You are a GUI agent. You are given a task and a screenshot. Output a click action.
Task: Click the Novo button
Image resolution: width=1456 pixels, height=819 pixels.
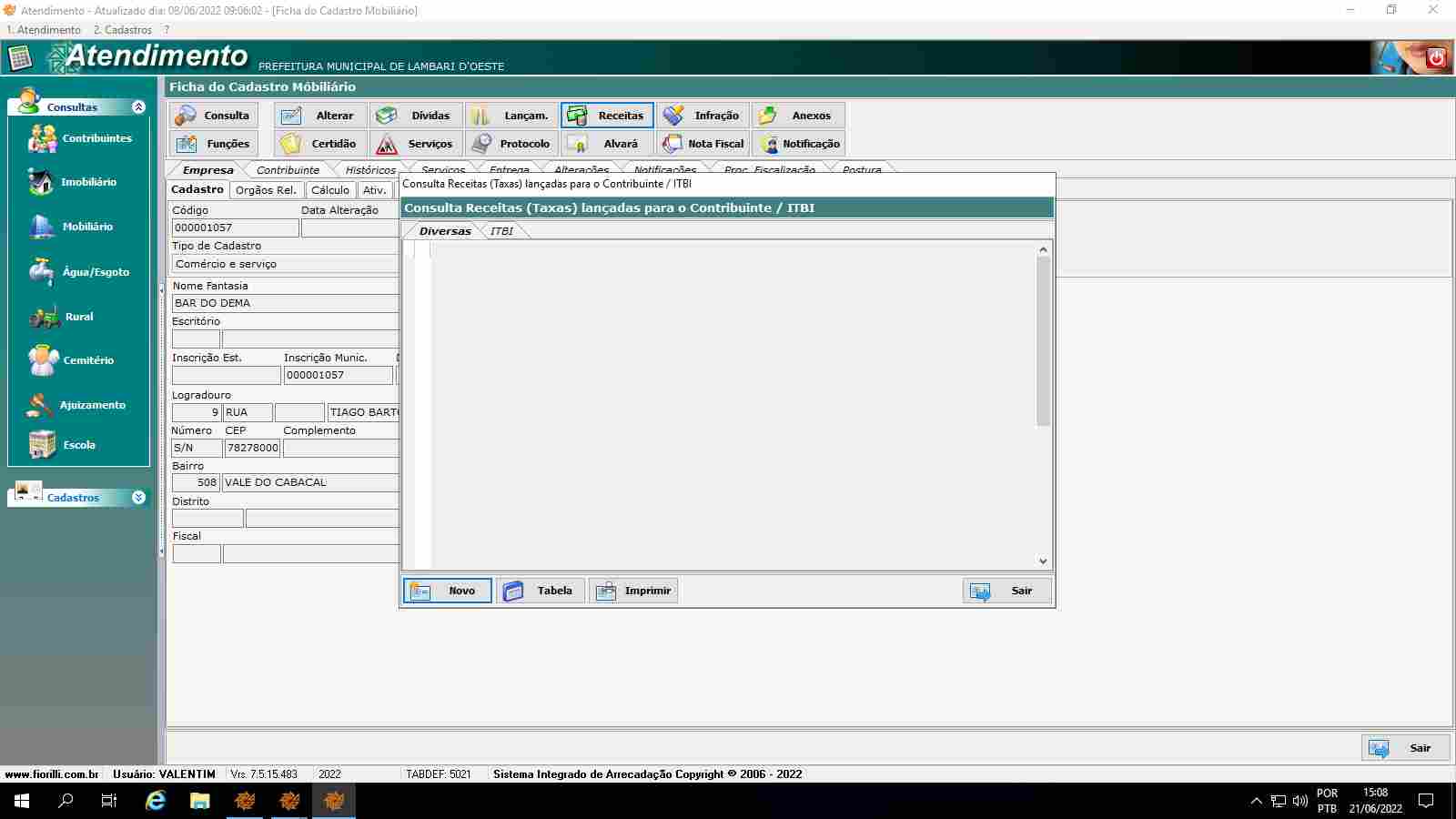tap(447, 591)
